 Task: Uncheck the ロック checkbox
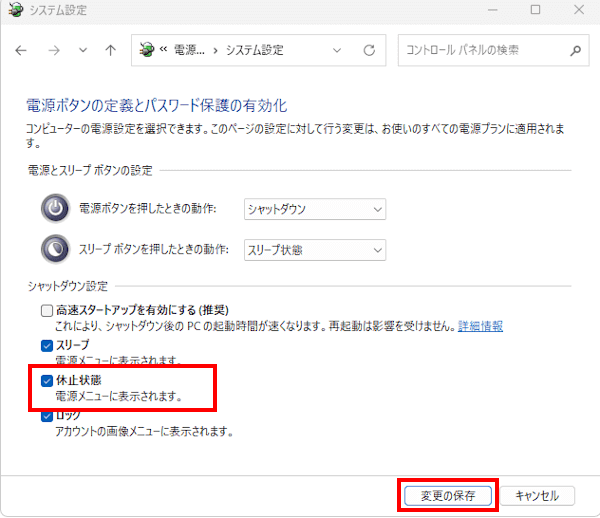point(47,416)
